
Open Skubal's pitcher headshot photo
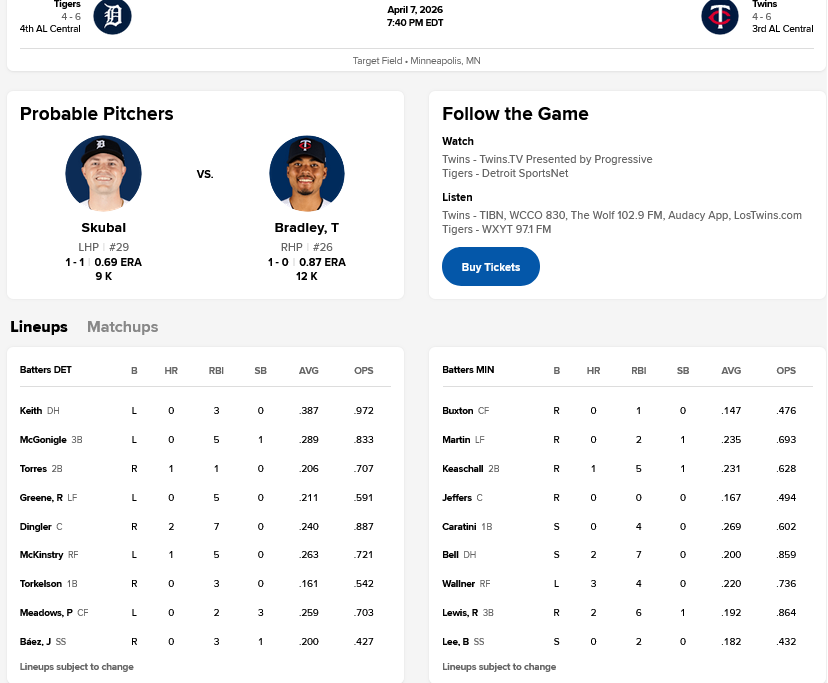tap(103, 173)
